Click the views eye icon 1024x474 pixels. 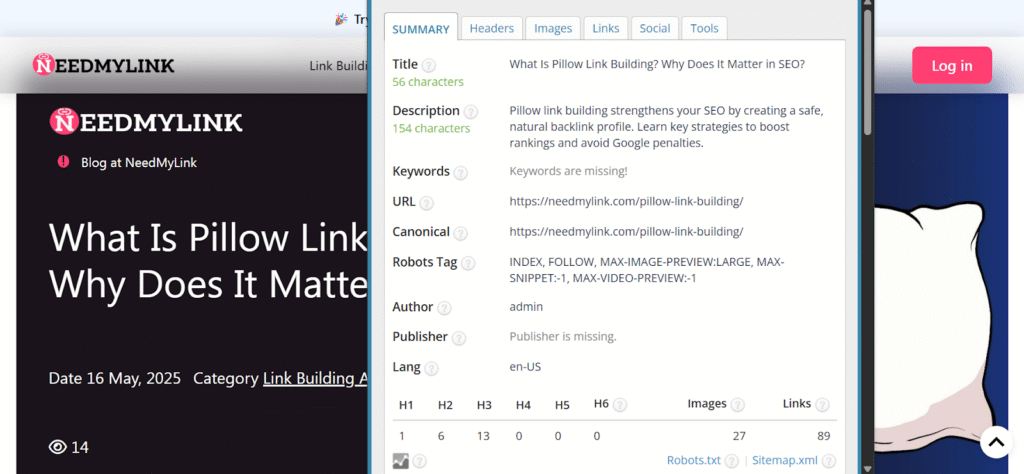point(58,447)
